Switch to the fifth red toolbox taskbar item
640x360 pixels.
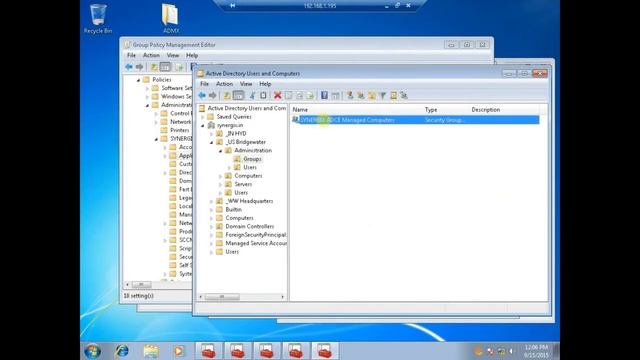[325, 351]
